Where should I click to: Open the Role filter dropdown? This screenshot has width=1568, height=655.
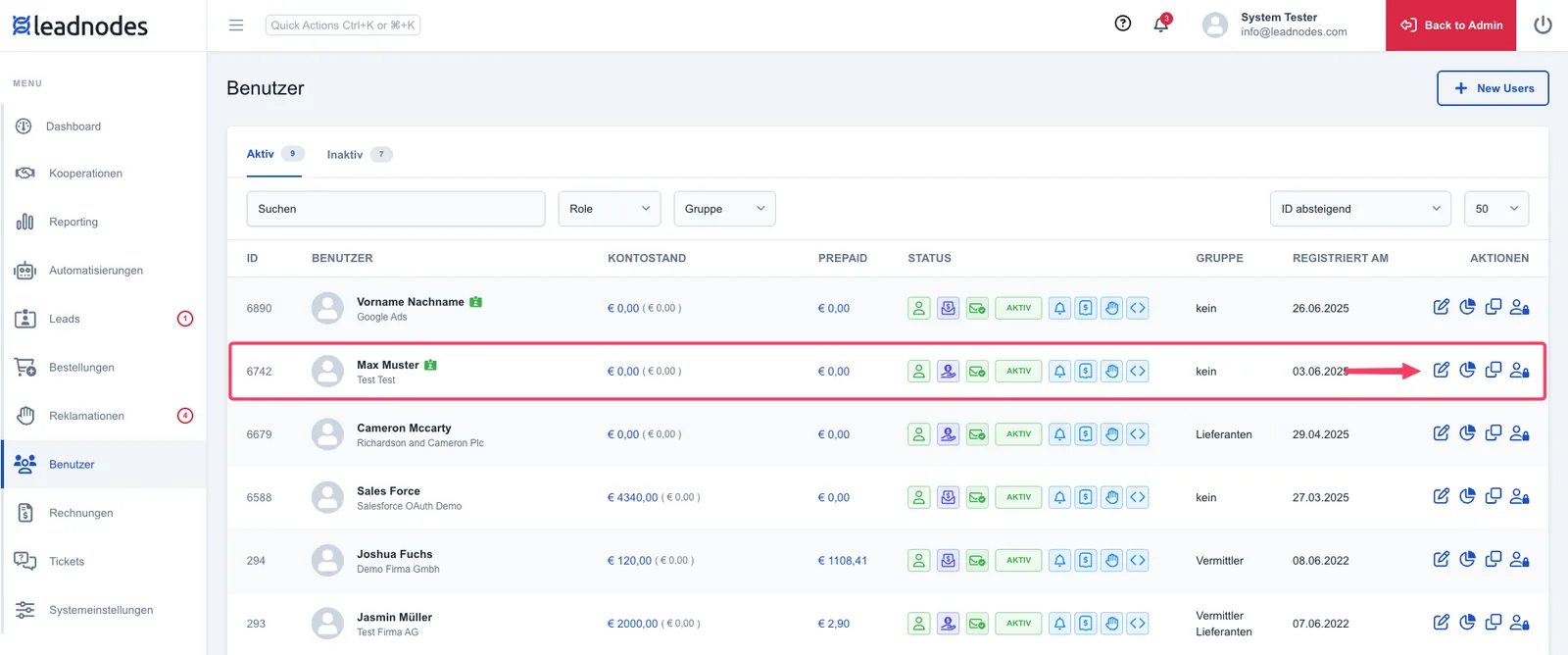click(x=610, y=209)
